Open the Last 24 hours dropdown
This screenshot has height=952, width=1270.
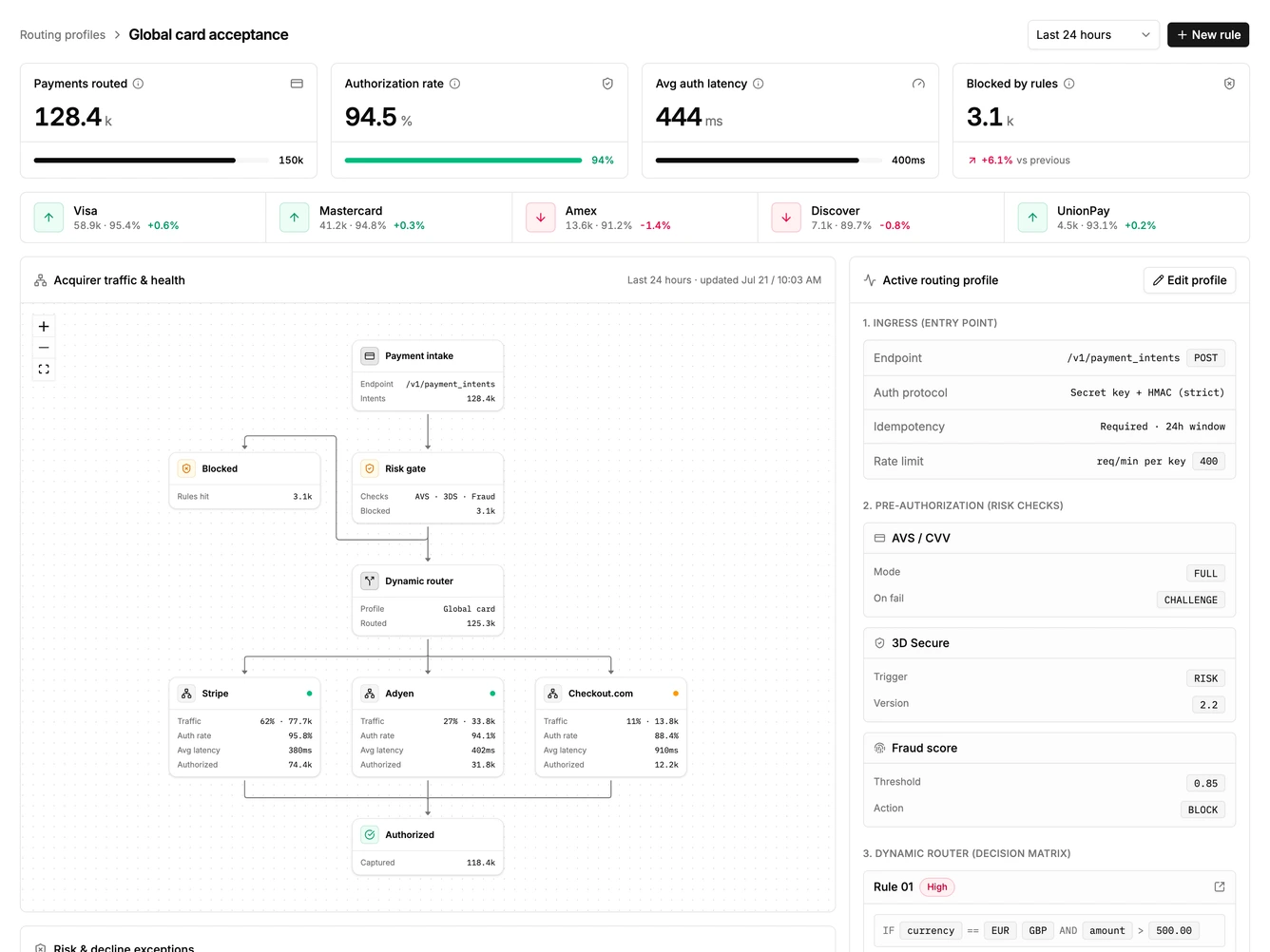click(x=1093, y=34)
